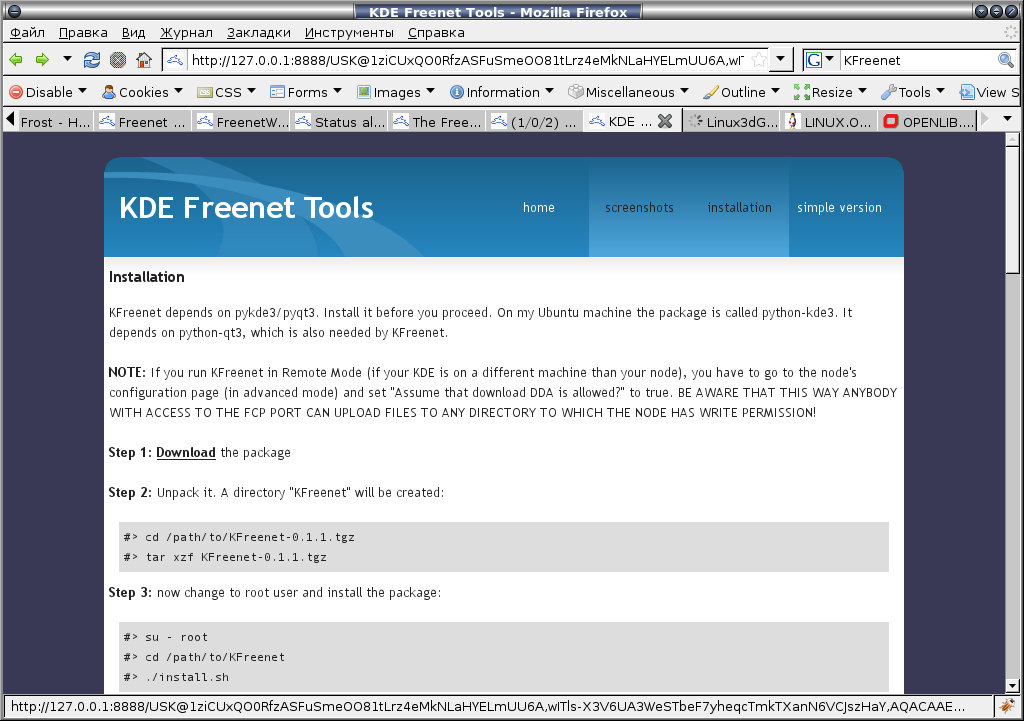Screen dimensions: 1024x721
Task: Open the Resize toolbar menu
Action: tap(830, 92)
